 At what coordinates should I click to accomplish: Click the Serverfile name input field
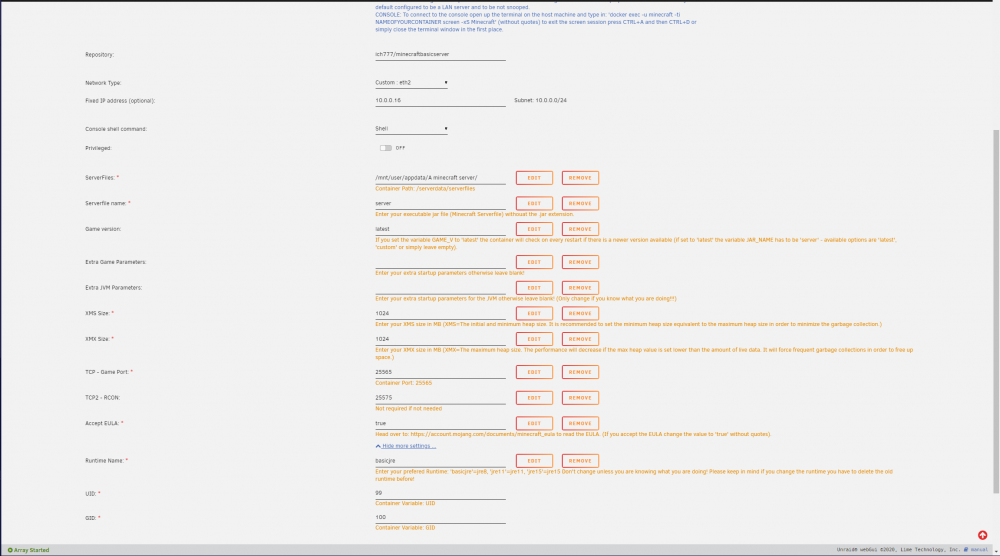[x=440, y=203]
